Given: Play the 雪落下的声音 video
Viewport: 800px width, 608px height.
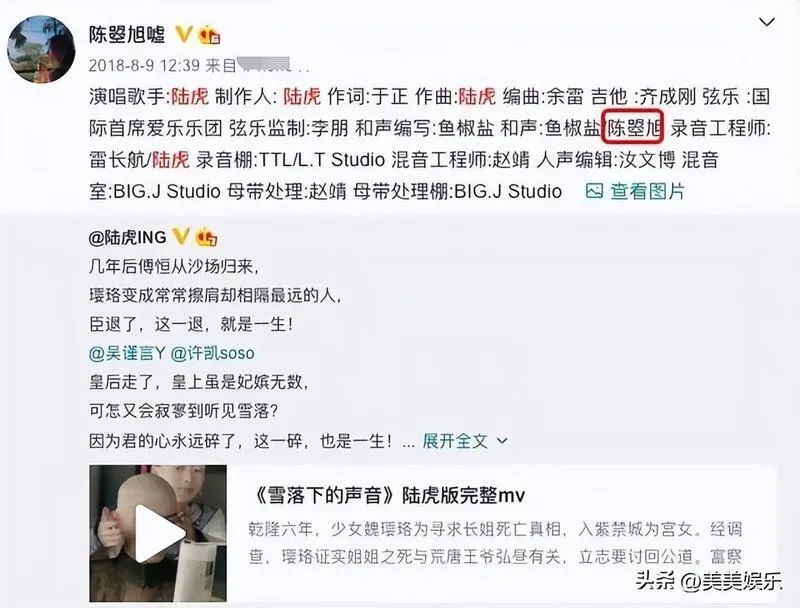Looking at the screenshot, I should pos(158,533).
